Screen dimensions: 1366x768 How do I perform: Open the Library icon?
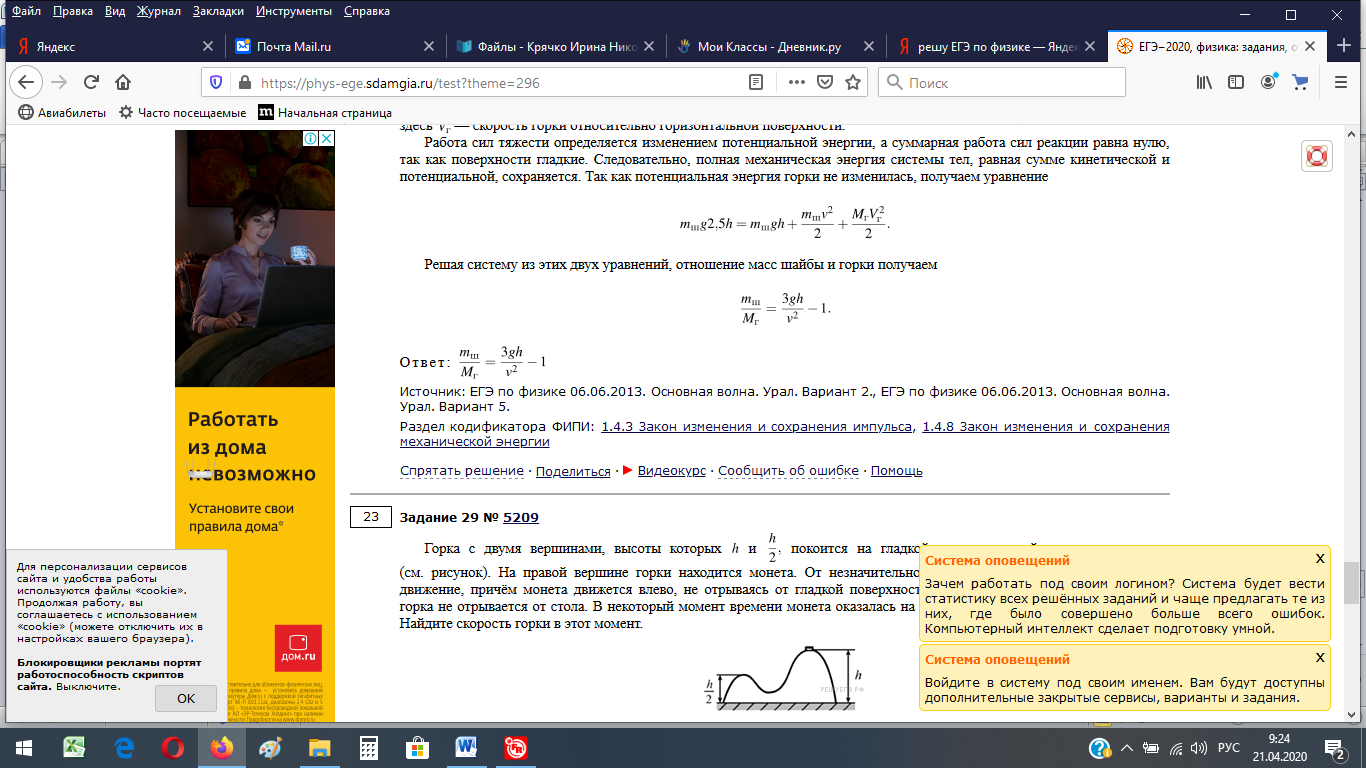1204,83
